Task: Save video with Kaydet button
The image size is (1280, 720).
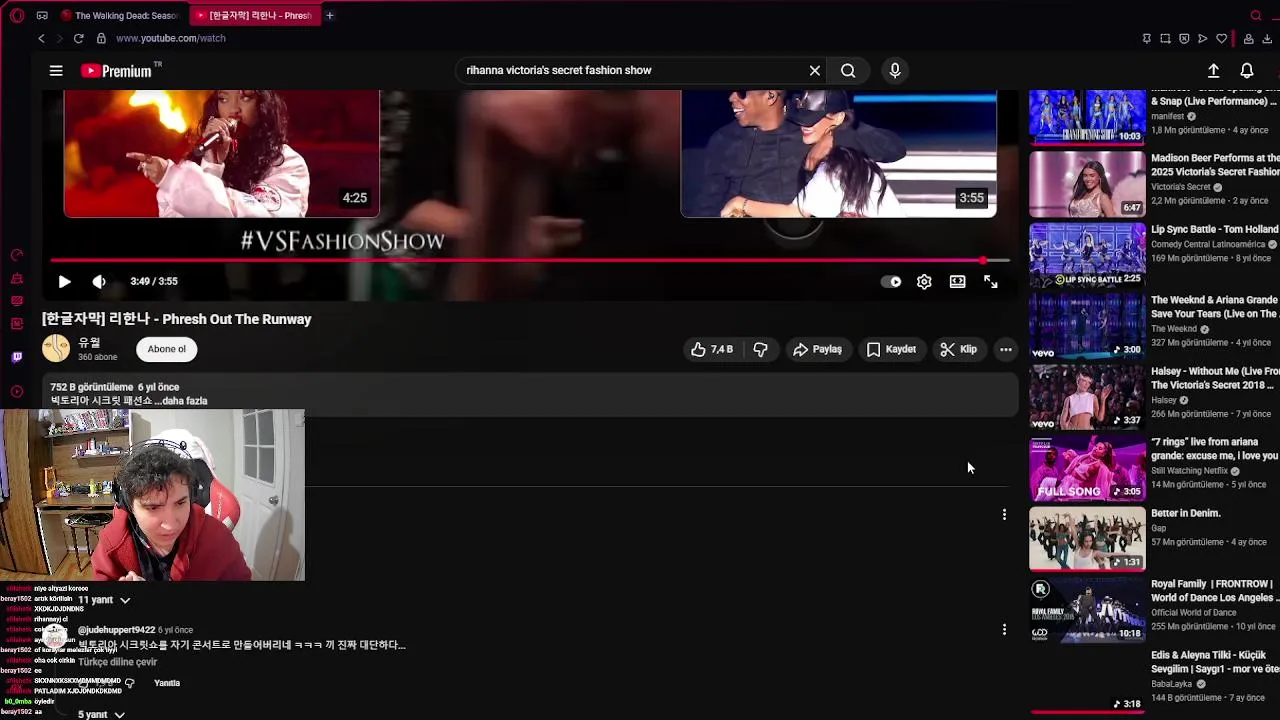Action: click(891, 349)
